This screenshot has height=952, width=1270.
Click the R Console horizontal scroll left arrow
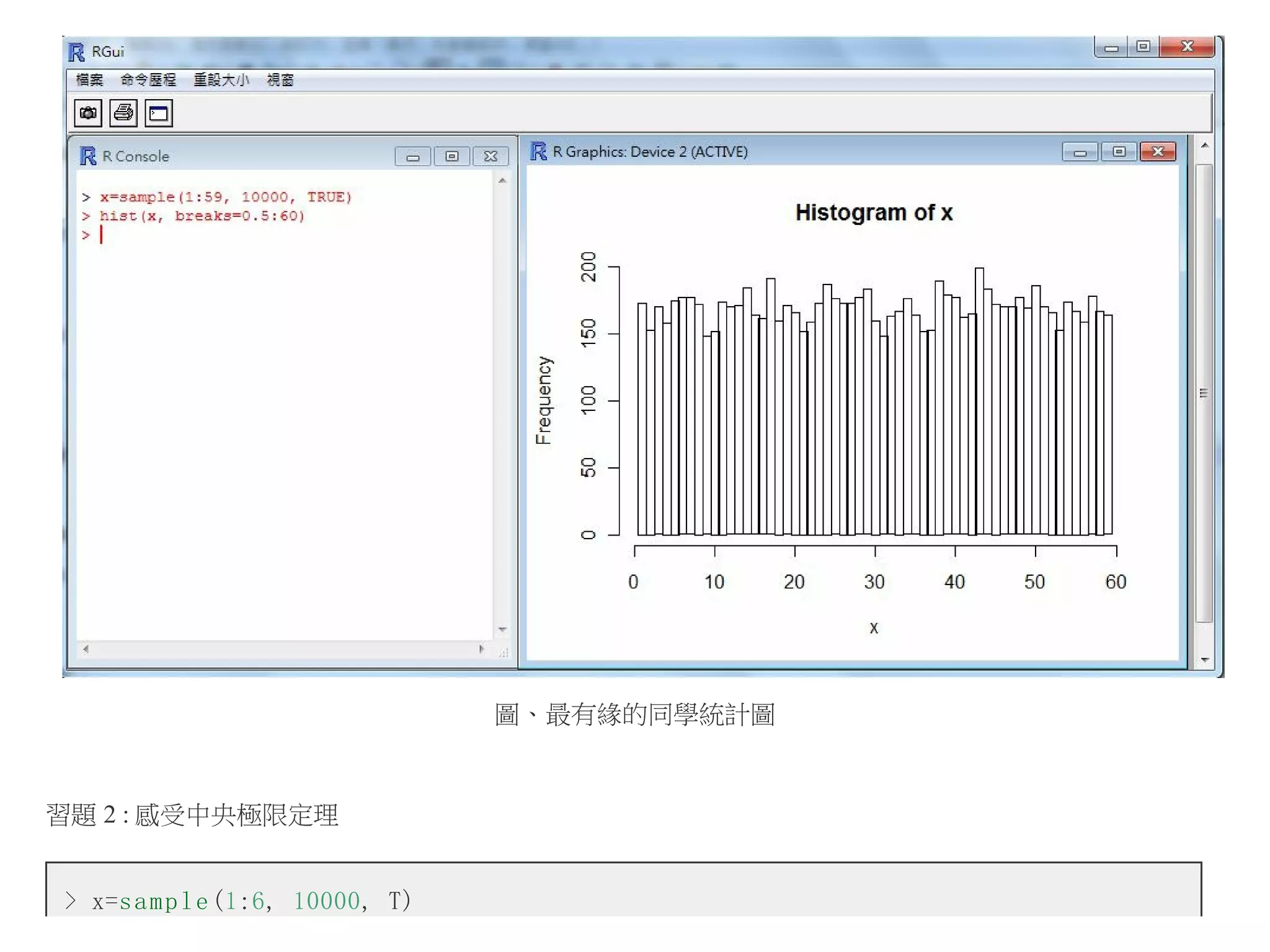coord(86,649)
